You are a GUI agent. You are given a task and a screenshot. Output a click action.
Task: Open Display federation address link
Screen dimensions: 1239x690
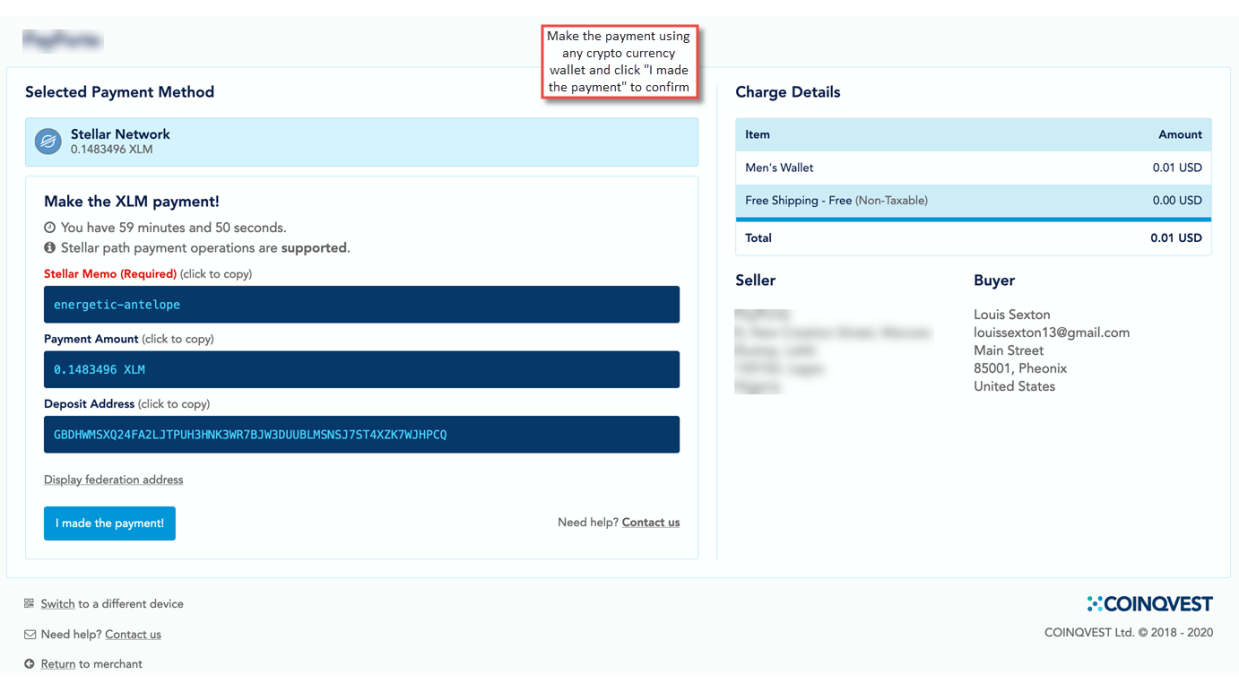[x=113, y=480]
